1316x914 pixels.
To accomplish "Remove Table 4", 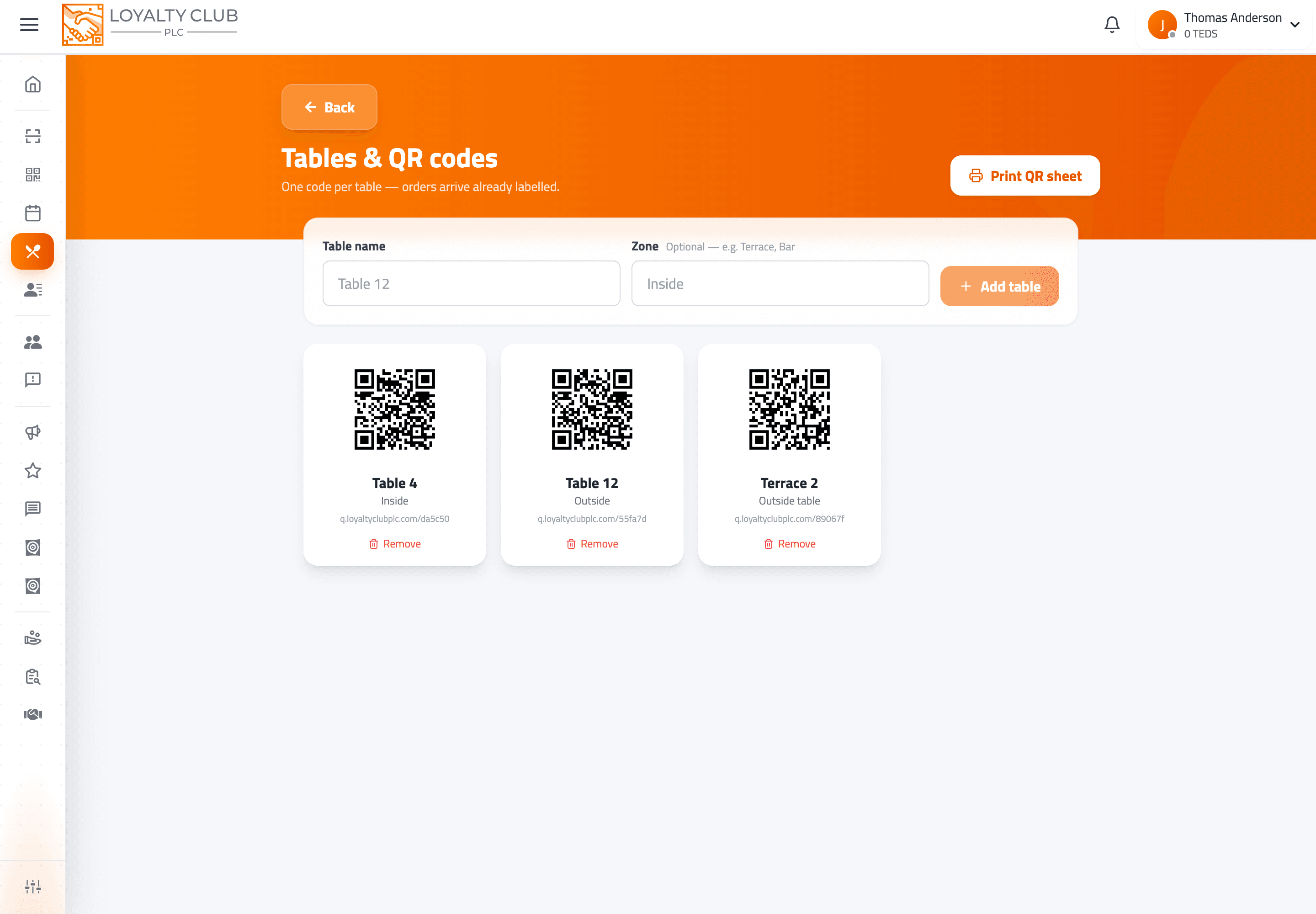I will (394, 544).
